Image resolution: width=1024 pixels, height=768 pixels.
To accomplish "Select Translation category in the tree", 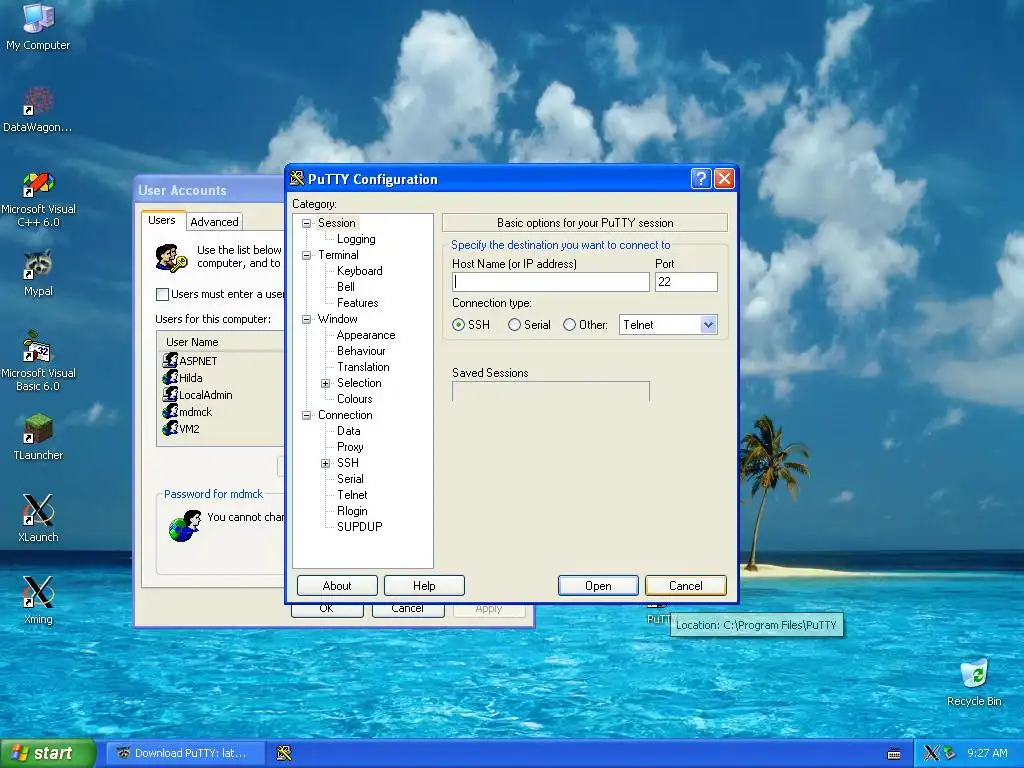I will 363,367.
